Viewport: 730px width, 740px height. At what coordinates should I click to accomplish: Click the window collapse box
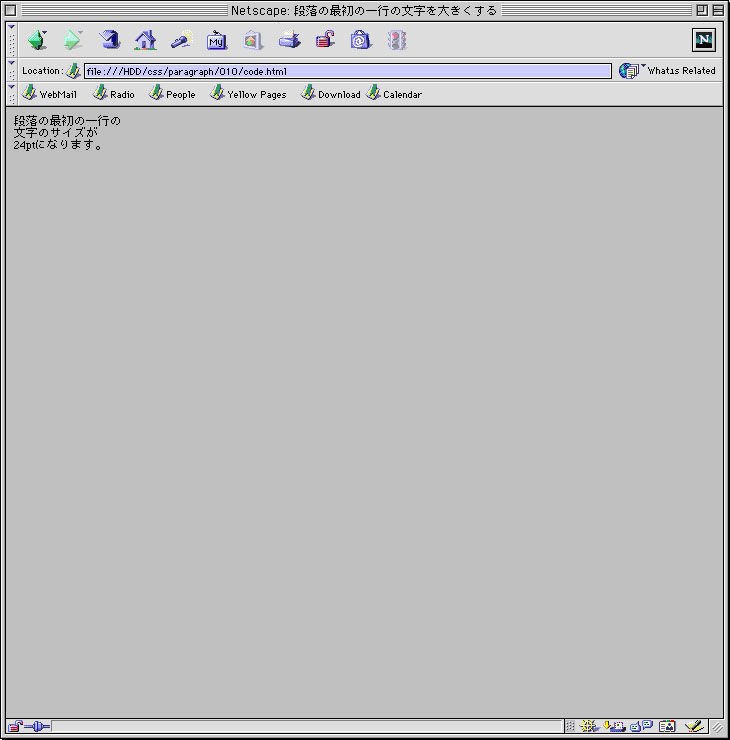(x=718, y=10)
